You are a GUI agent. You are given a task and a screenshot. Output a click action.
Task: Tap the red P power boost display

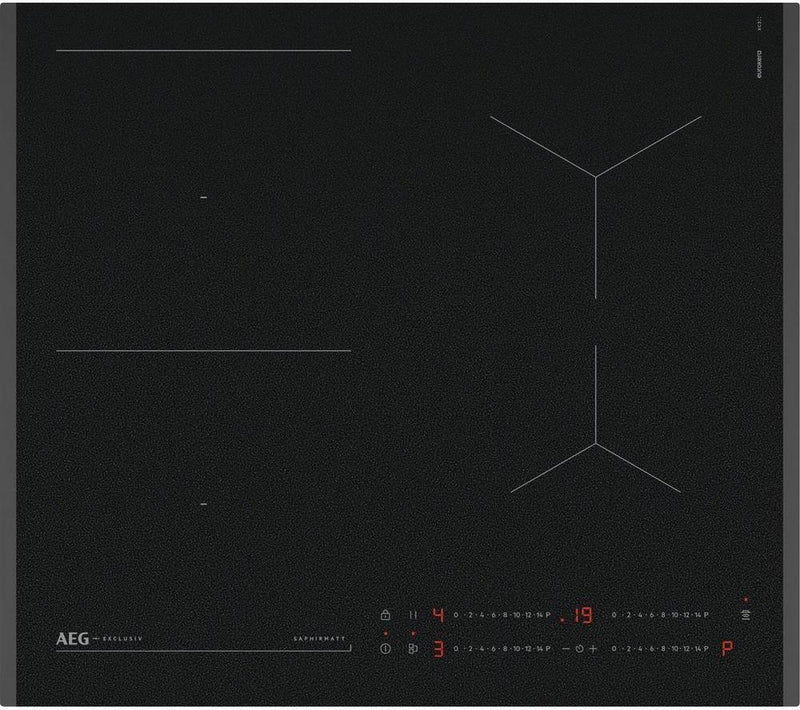tap(727, 649)
